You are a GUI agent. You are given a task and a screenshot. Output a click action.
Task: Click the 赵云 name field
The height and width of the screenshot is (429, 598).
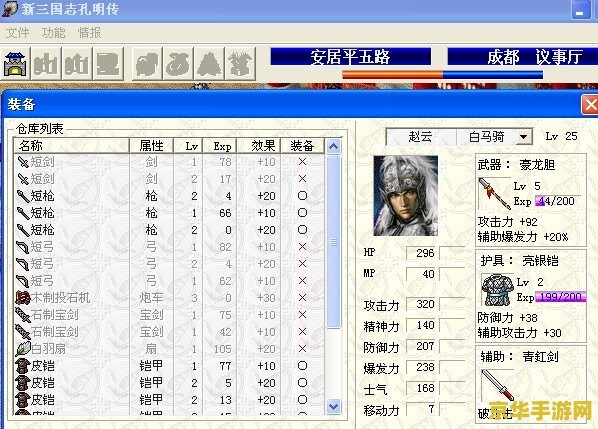click(x=421, y=137)
